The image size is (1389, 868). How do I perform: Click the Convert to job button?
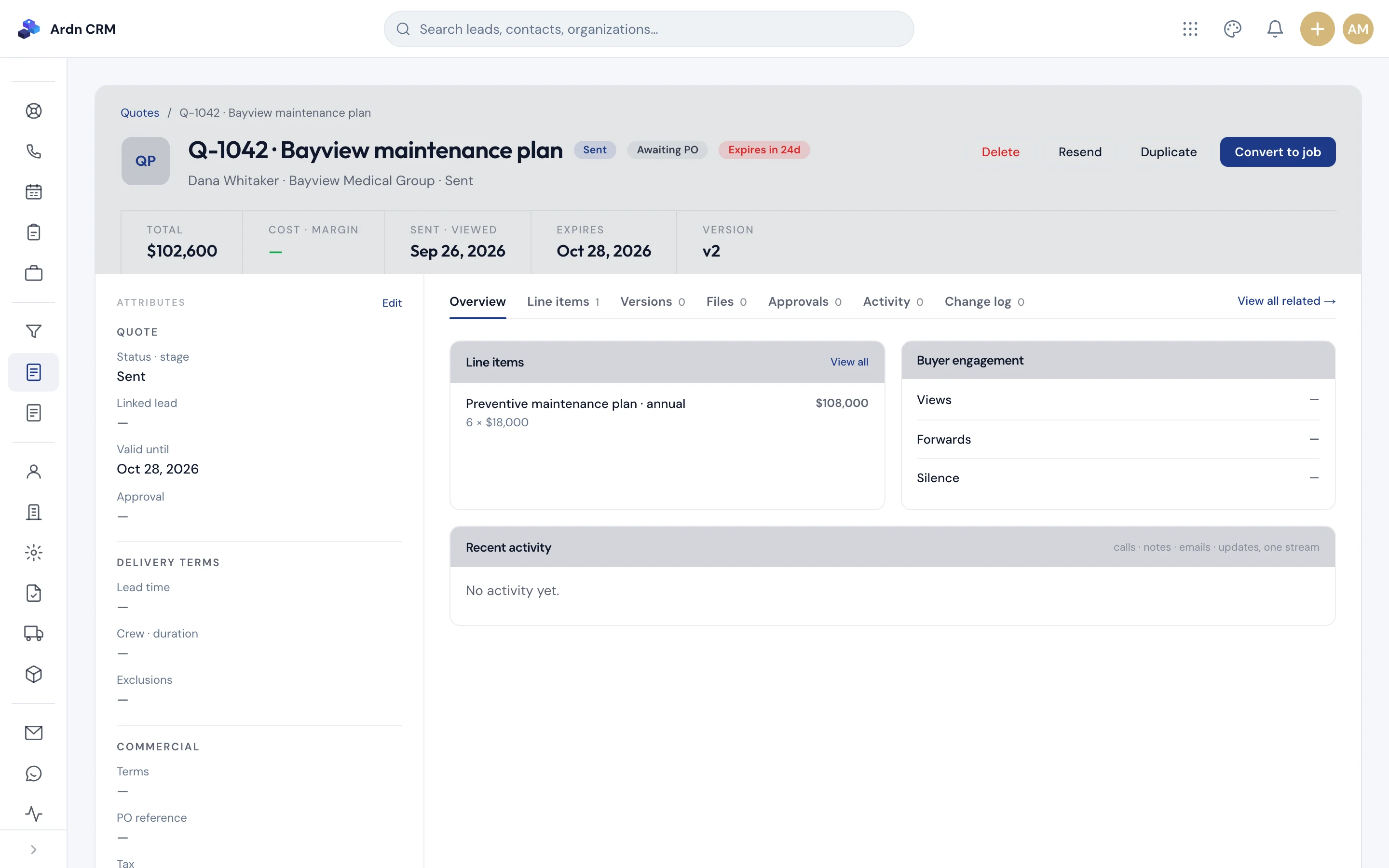[x=1278, y=151]
